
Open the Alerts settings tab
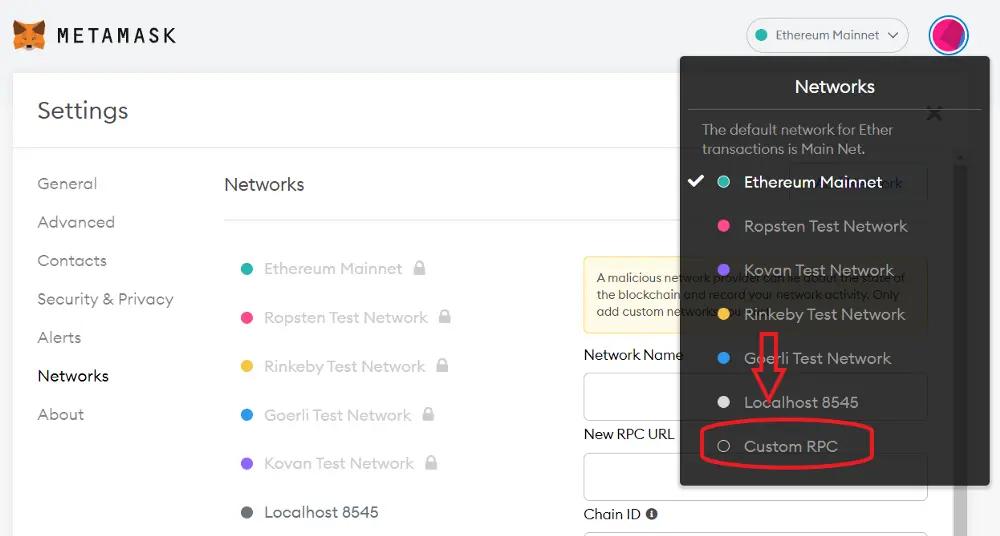pos(59,338)
